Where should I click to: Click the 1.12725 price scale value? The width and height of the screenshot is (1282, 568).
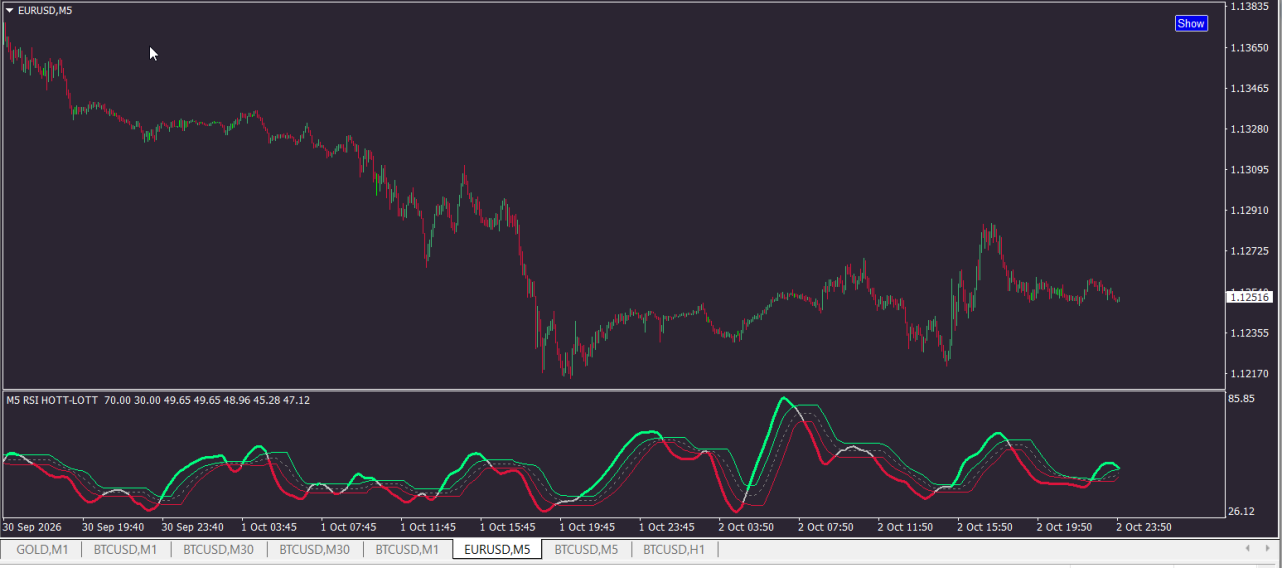point(1250,252)
